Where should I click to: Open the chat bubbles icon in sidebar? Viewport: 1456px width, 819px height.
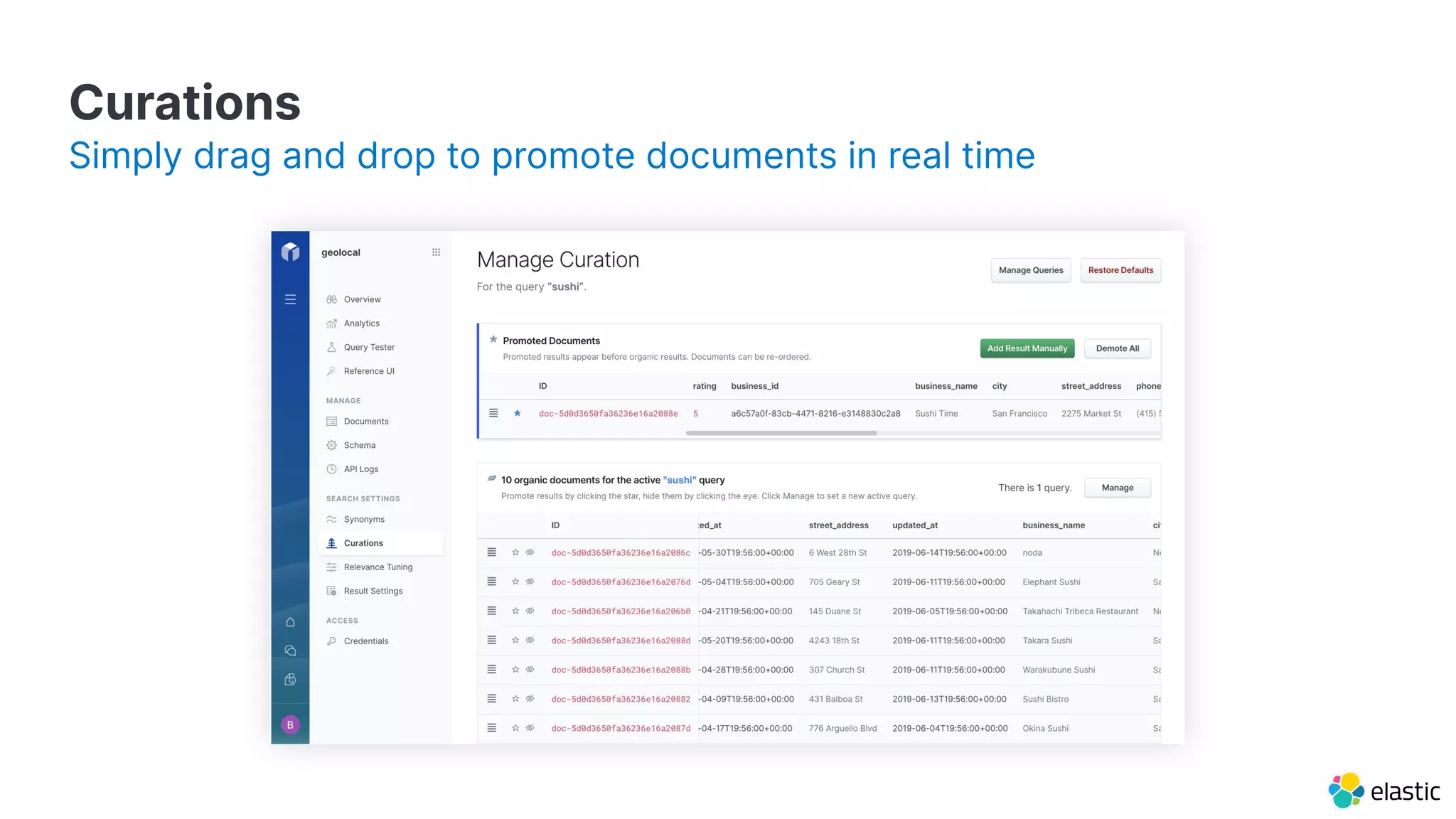tap(290, 651)
